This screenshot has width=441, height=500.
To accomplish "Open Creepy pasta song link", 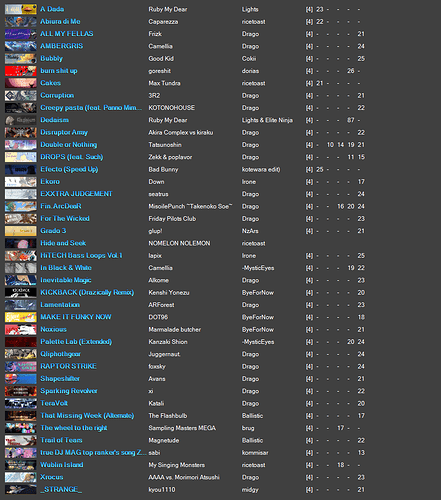I will click(91, 108).
